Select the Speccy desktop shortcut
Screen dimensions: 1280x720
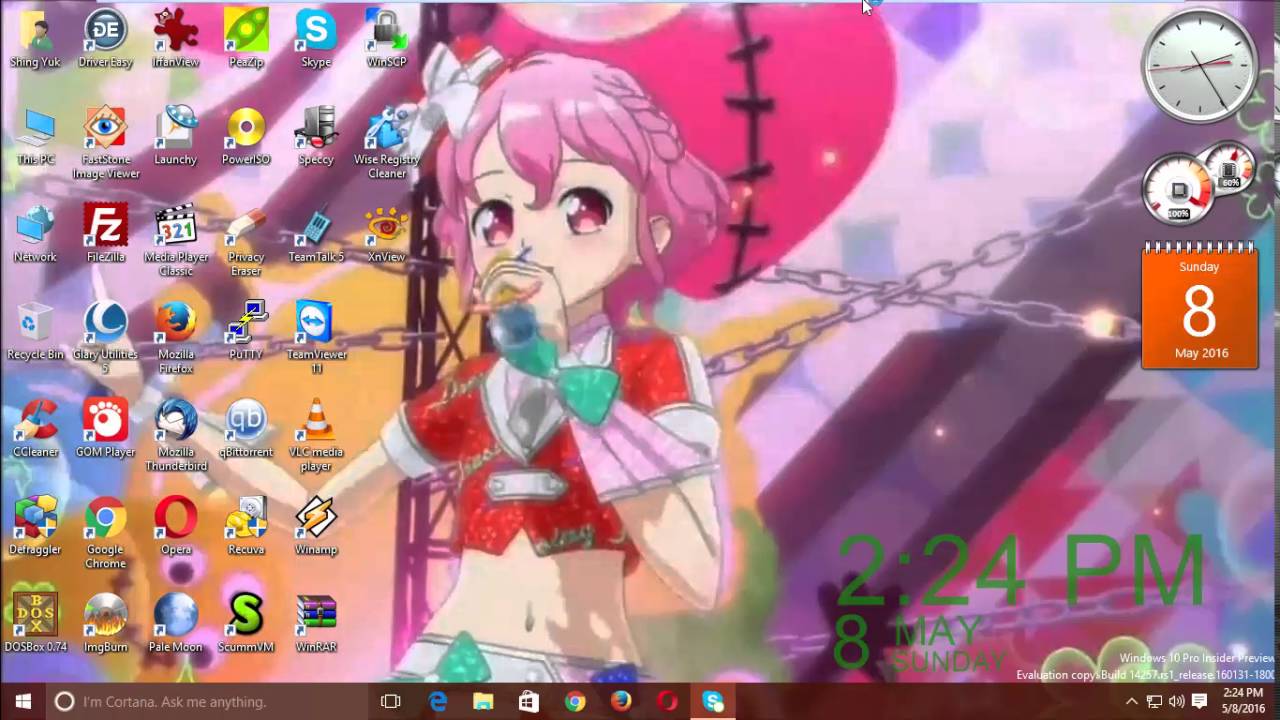click(316, 137)
